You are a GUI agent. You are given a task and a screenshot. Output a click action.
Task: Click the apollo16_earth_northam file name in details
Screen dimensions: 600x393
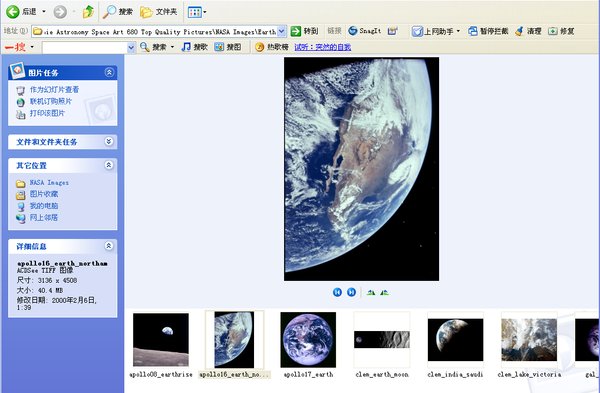click(62, 263)
